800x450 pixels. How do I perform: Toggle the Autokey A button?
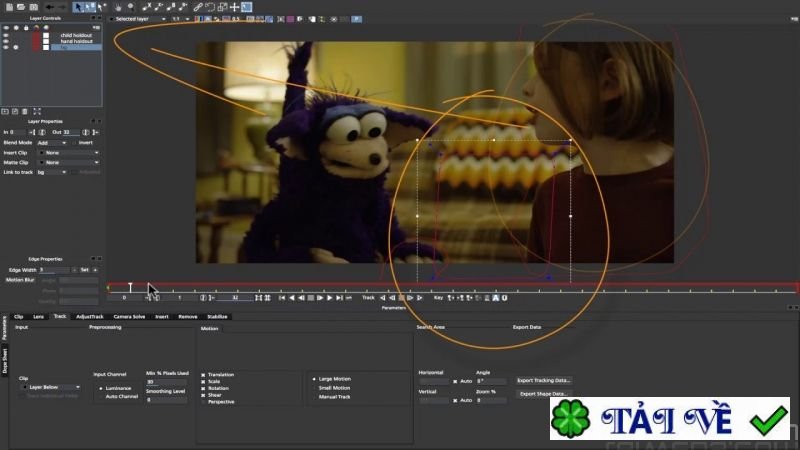click(495, 297)
